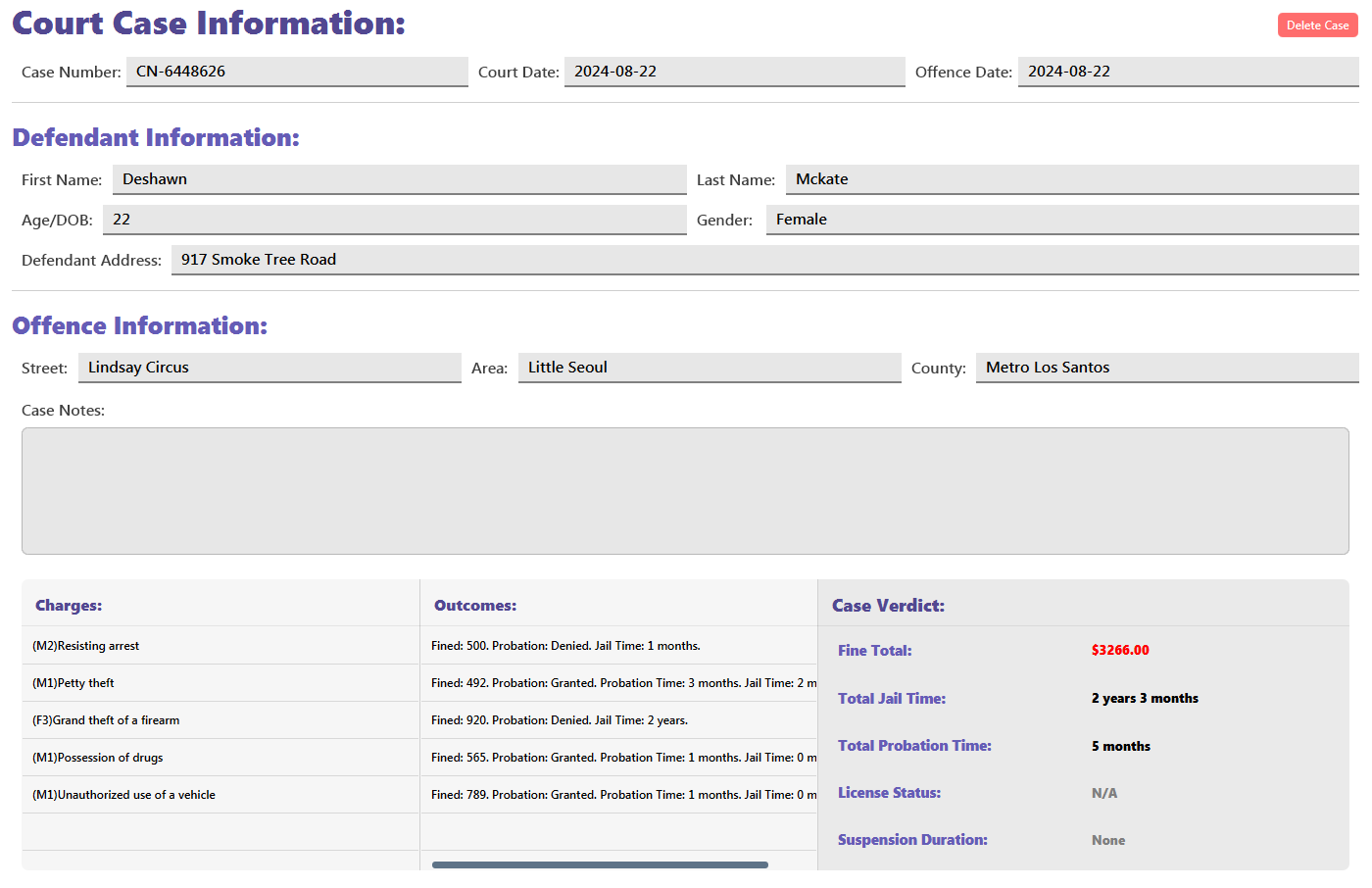This screenshot has height=888, width=1372.
Task: Click the Gender field showing Female
Action: point(1061,220)
